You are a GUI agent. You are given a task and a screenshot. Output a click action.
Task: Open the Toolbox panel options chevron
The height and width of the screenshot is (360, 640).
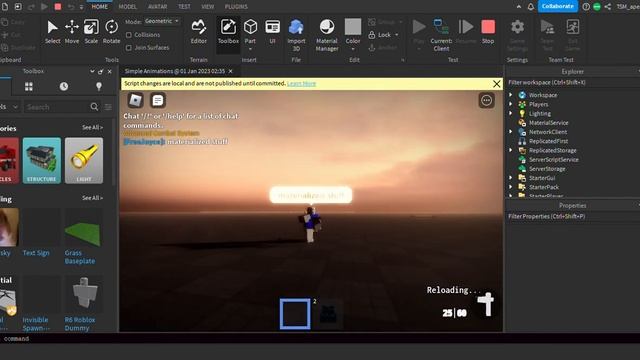(x=92, y=71)
